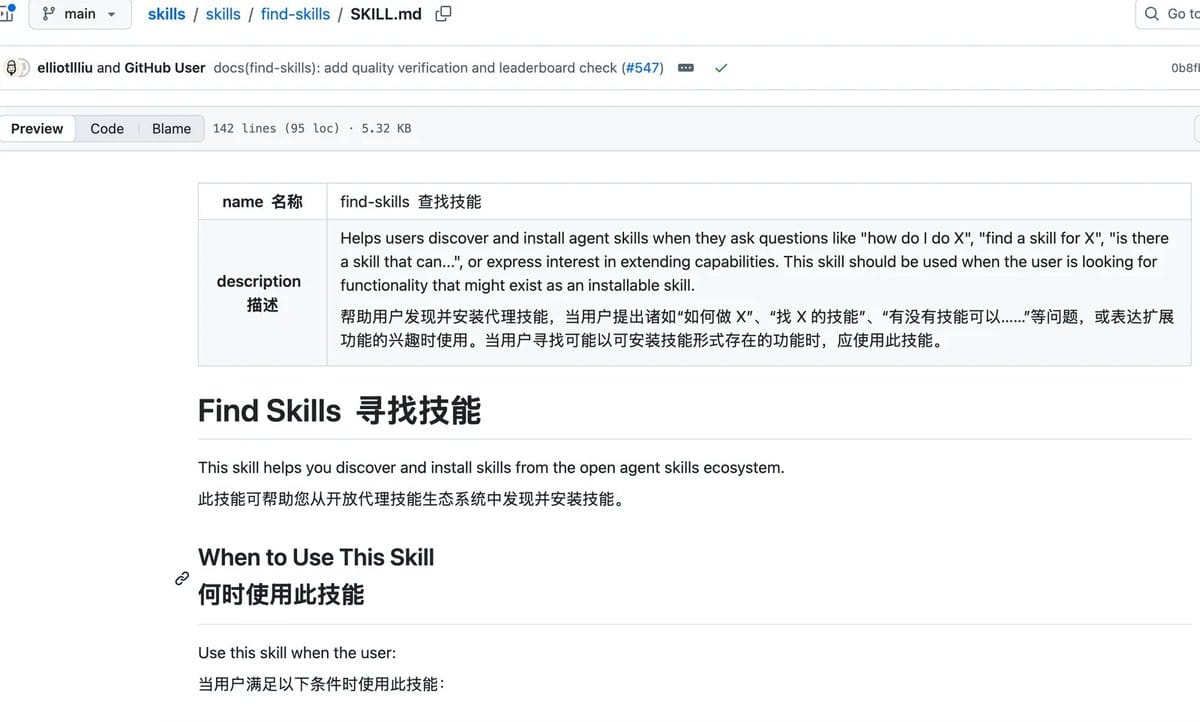Expand commit message ellipsis button
The image size is (1200, 722).
(686, 68)
